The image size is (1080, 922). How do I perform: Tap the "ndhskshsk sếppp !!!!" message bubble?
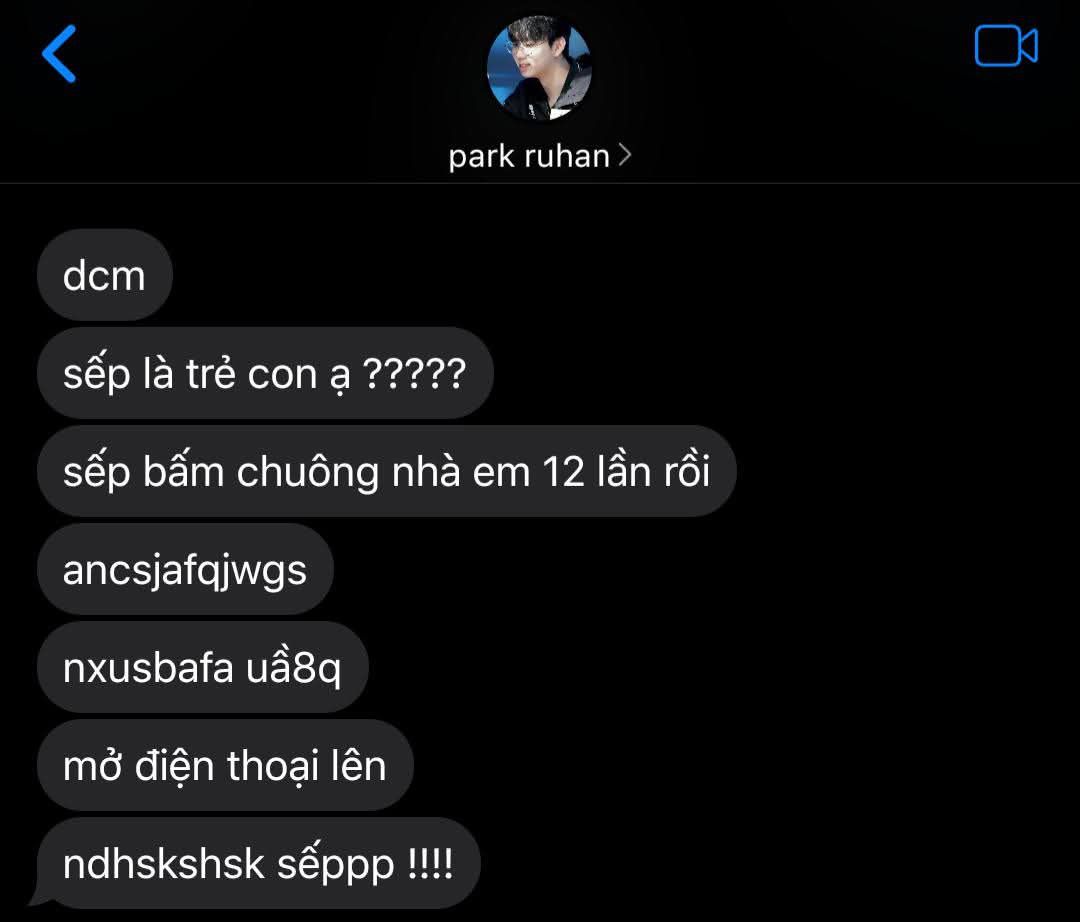click(258, 863)
